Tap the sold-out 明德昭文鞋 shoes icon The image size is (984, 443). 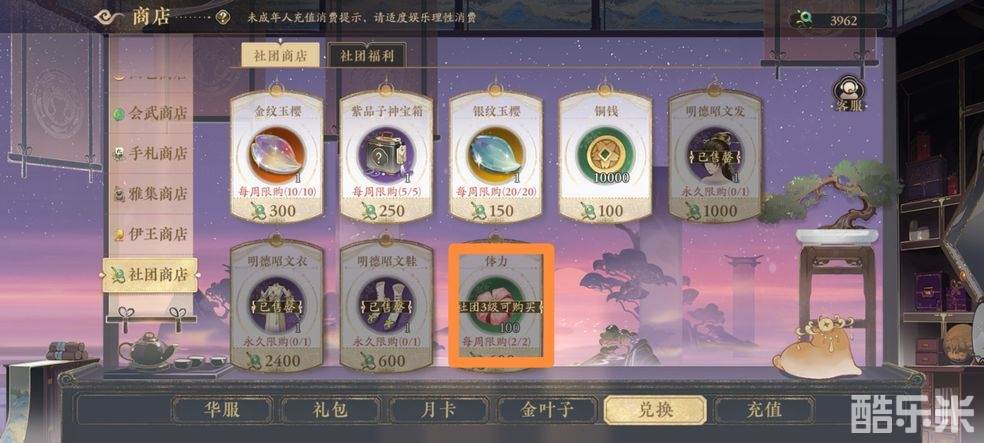(x=386, y=306)
